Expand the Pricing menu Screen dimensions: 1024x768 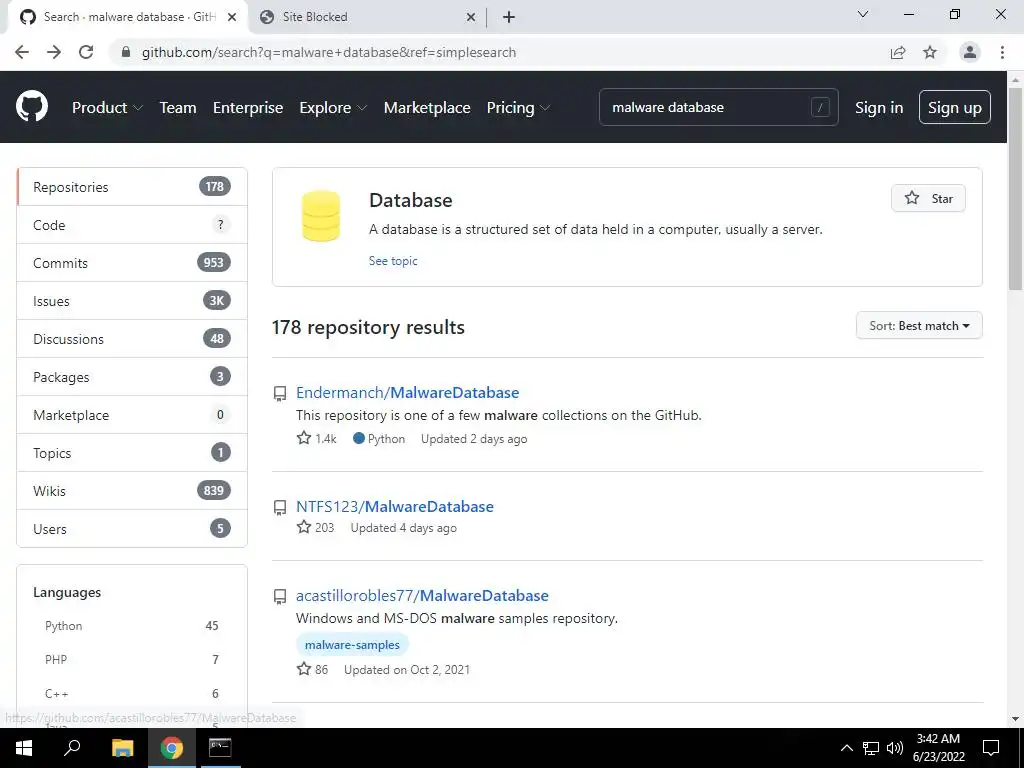pyautogui.click(x=518, y=108)
